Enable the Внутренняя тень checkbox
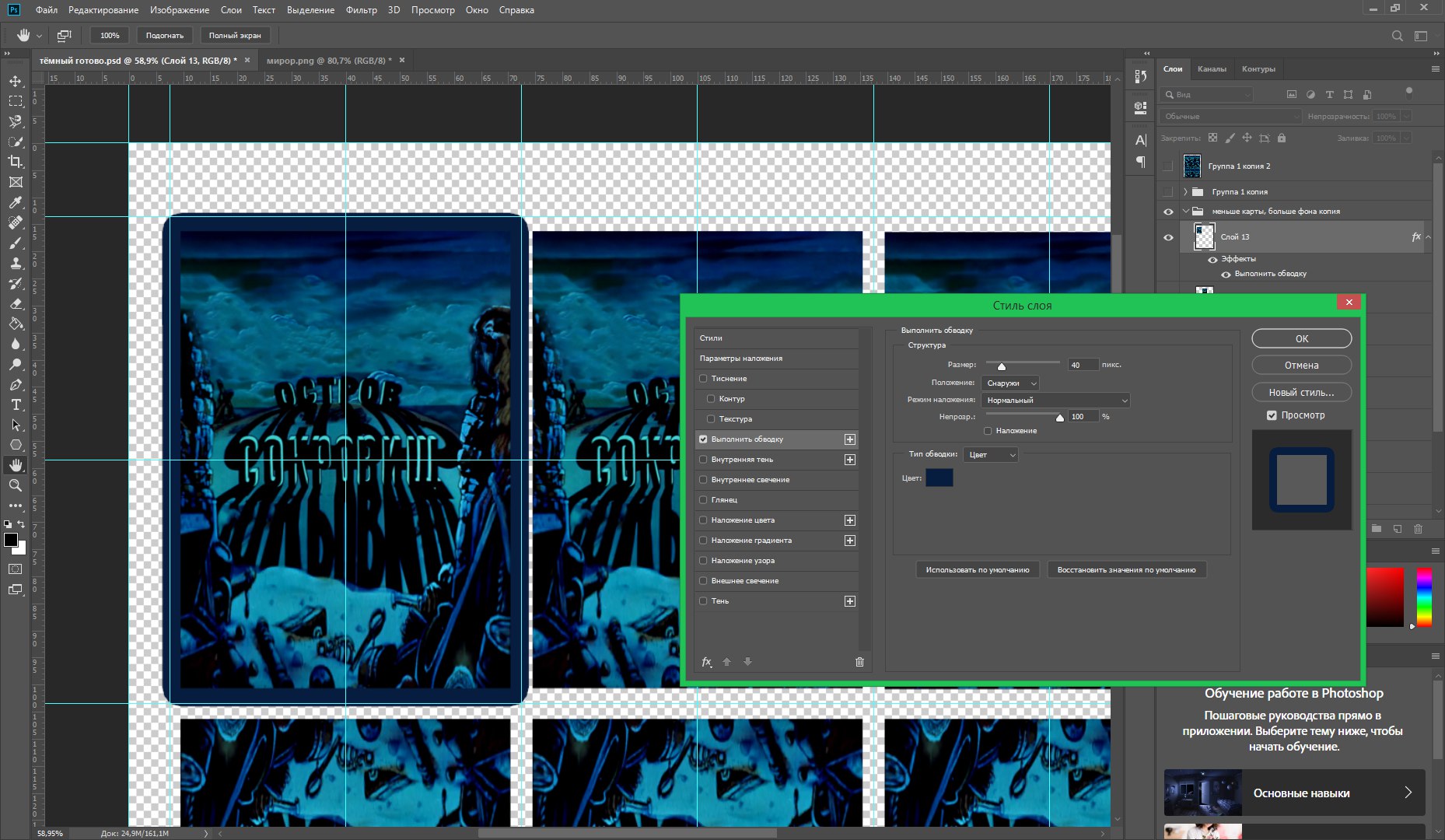The height and width of the screenshot is (840, 1445). point(703,460)
